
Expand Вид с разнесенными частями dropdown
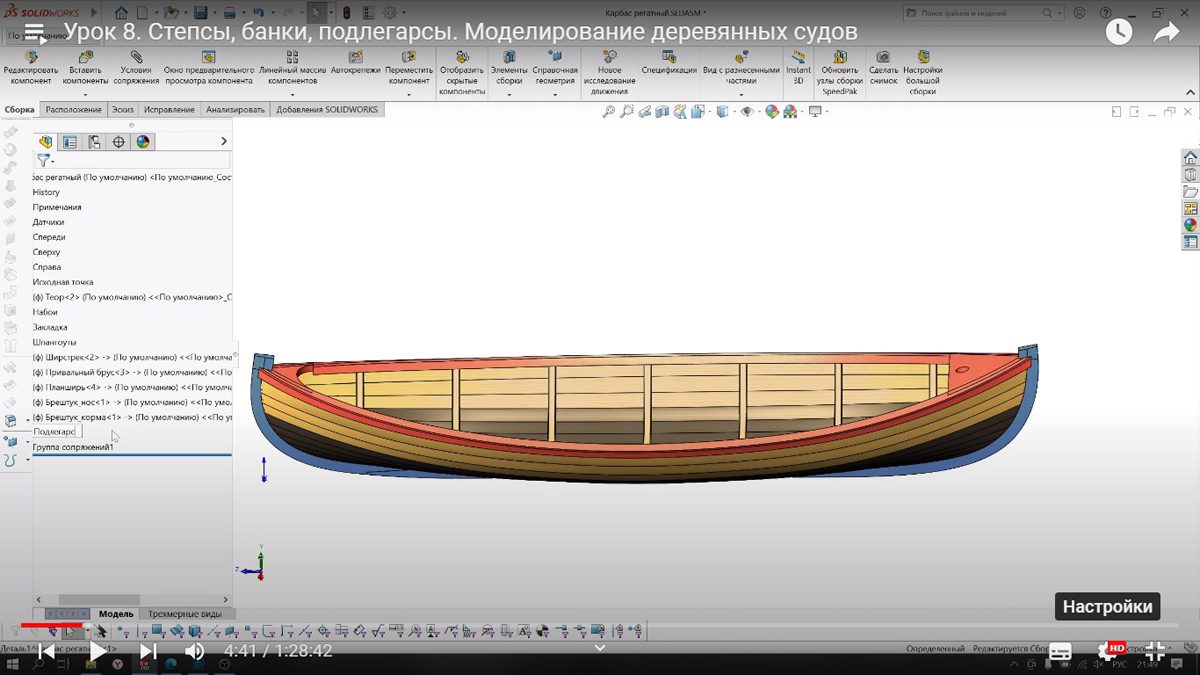click(741, 95)
